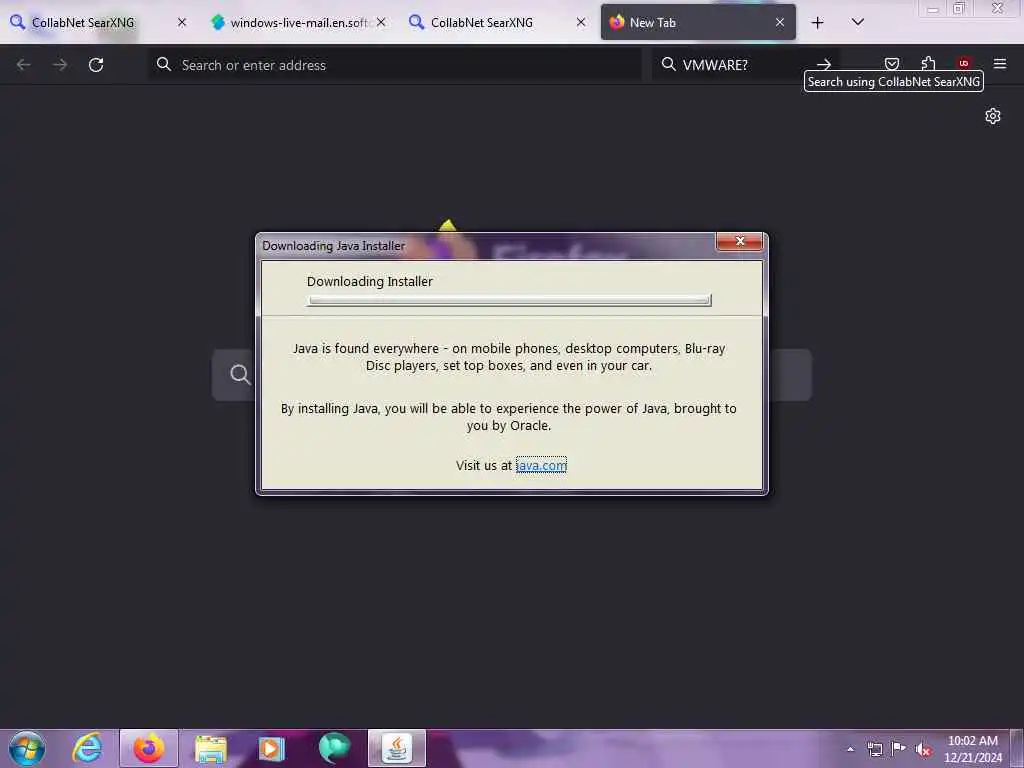Open the Pocket save icon

(x=892, y=63)
